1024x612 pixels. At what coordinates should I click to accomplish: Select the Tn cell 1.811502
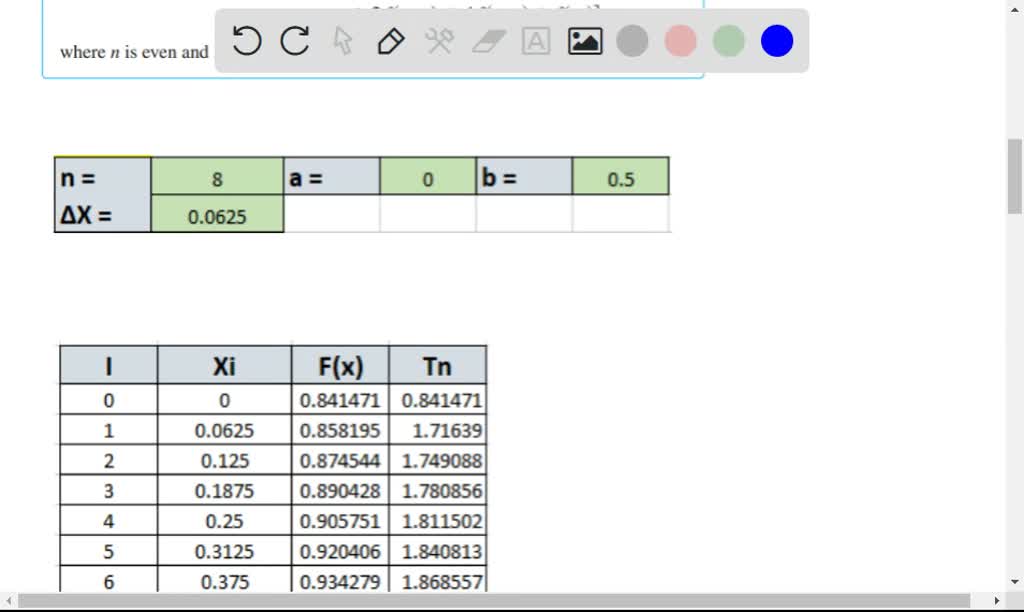(x=438, y=521)
